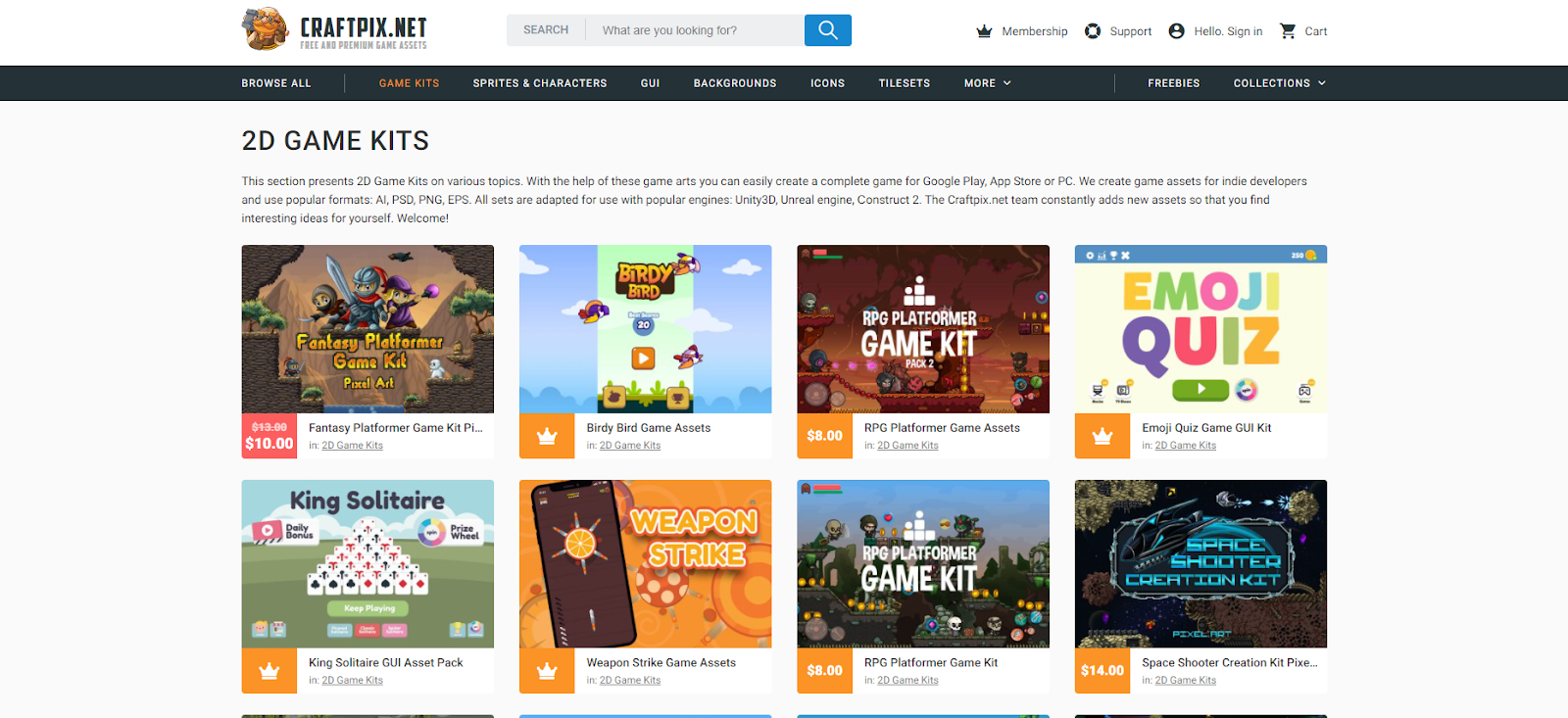The height and width of the screenshot is (718, 1568).
Task: Open the RPG Platformer Game Kit Pack 2 thumbnail
Action: coord(923,329)
